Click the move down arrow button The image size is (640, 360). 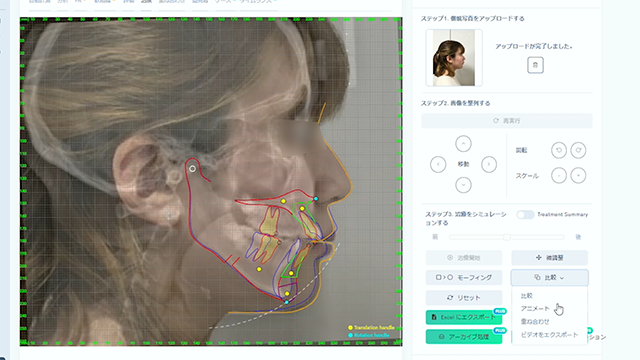click(x=463, y=185)
